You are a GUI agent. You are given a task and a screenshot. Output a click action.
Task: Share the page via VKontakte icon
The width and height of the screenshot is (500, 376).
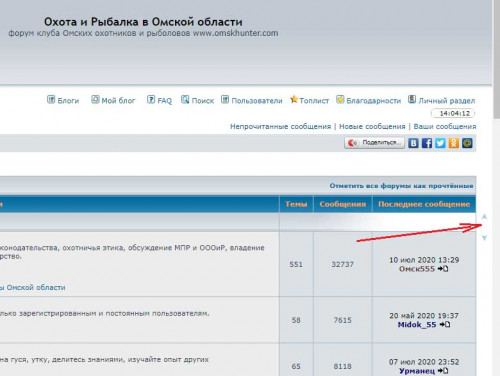click(x=413, y=143)
